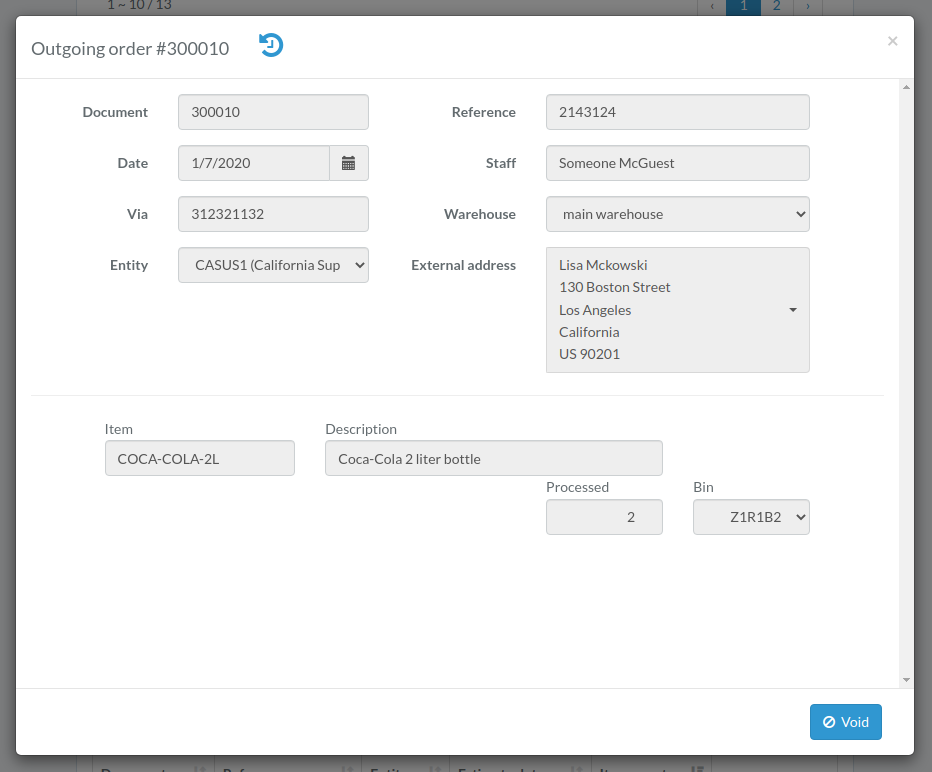Click the Void button
Screen dimensions: 932x772
(x=845, y=721)
